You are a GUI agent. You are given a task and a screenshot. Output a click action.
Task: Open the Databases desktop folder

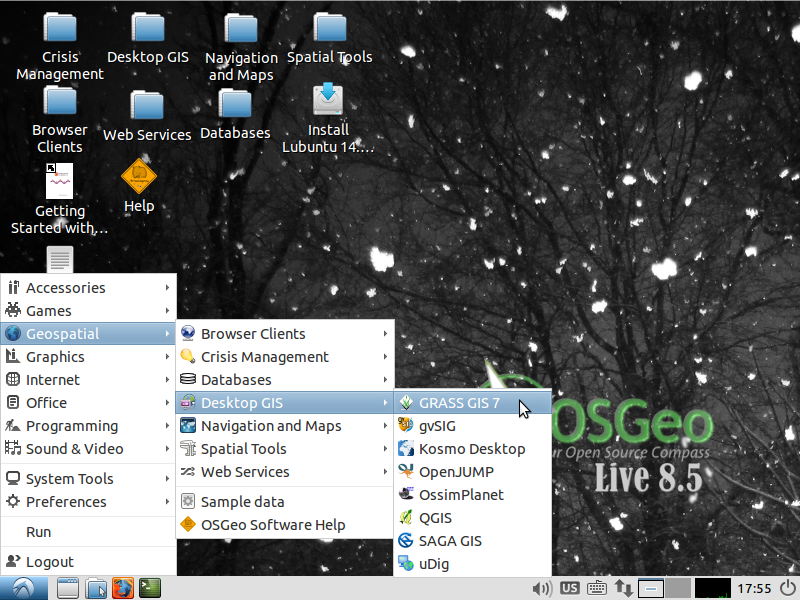235,104
